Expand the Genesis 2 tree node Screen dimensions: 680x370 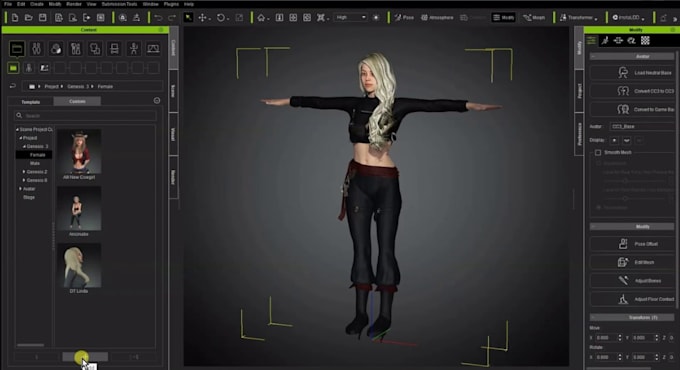24,172
